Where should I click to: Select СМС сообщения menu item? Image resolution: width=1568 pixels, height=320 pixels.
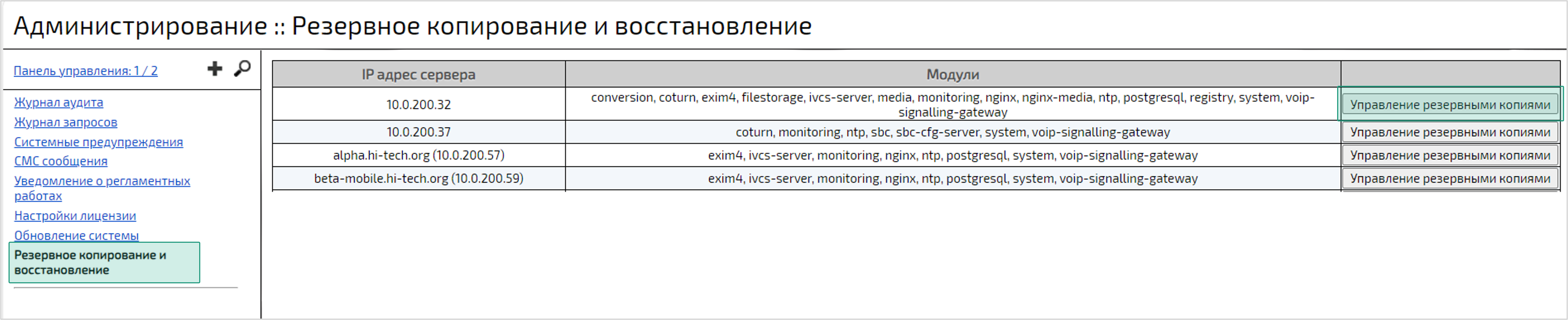click(61, 161)
